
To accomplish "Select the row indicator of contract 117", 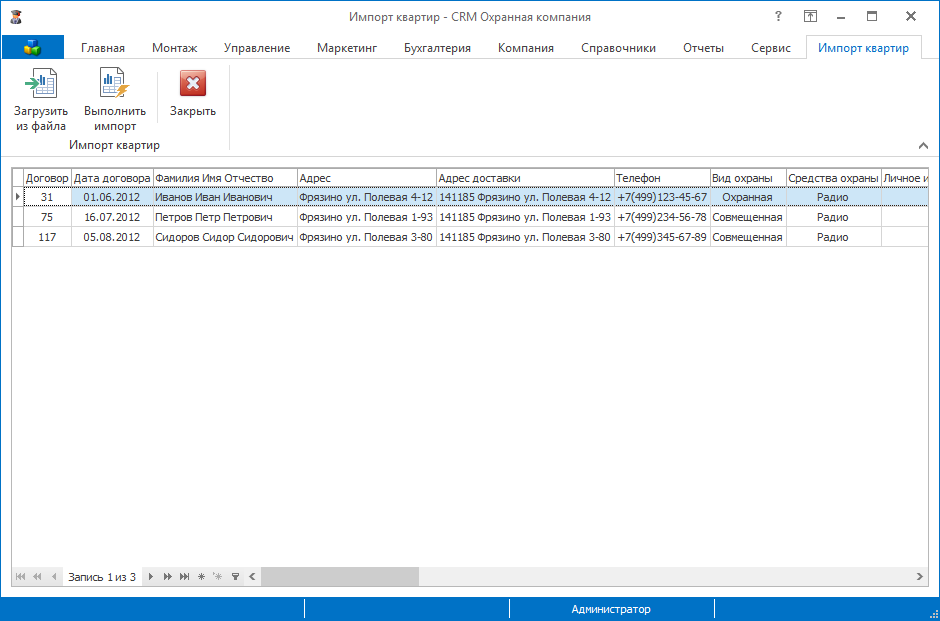I will 18,237.
